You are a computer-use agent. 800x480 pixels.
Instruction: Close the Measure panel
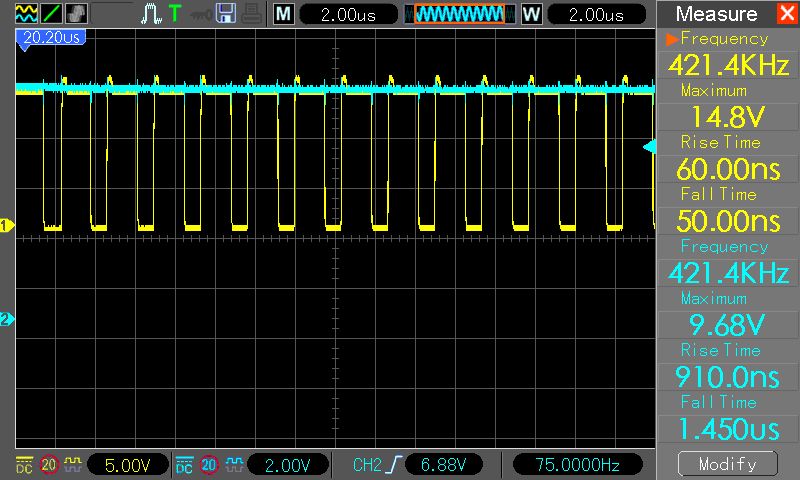[787, 13]
